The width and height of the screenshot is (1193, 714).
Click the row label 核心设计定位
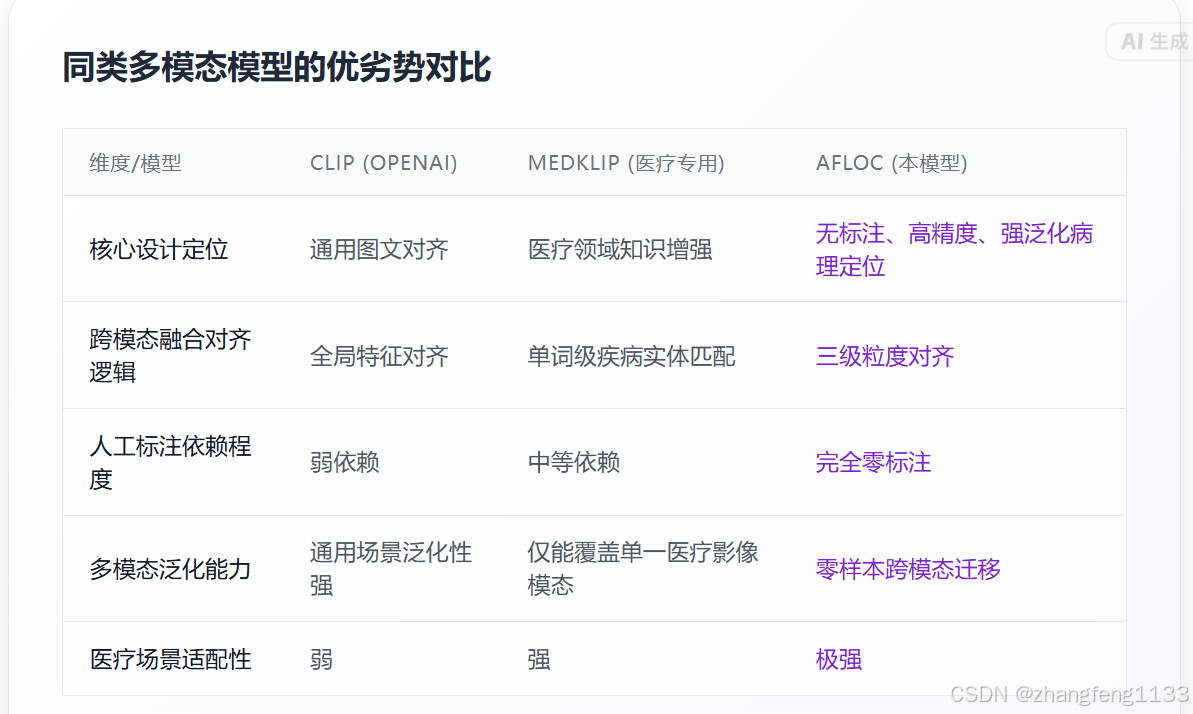tap(158, 250)
